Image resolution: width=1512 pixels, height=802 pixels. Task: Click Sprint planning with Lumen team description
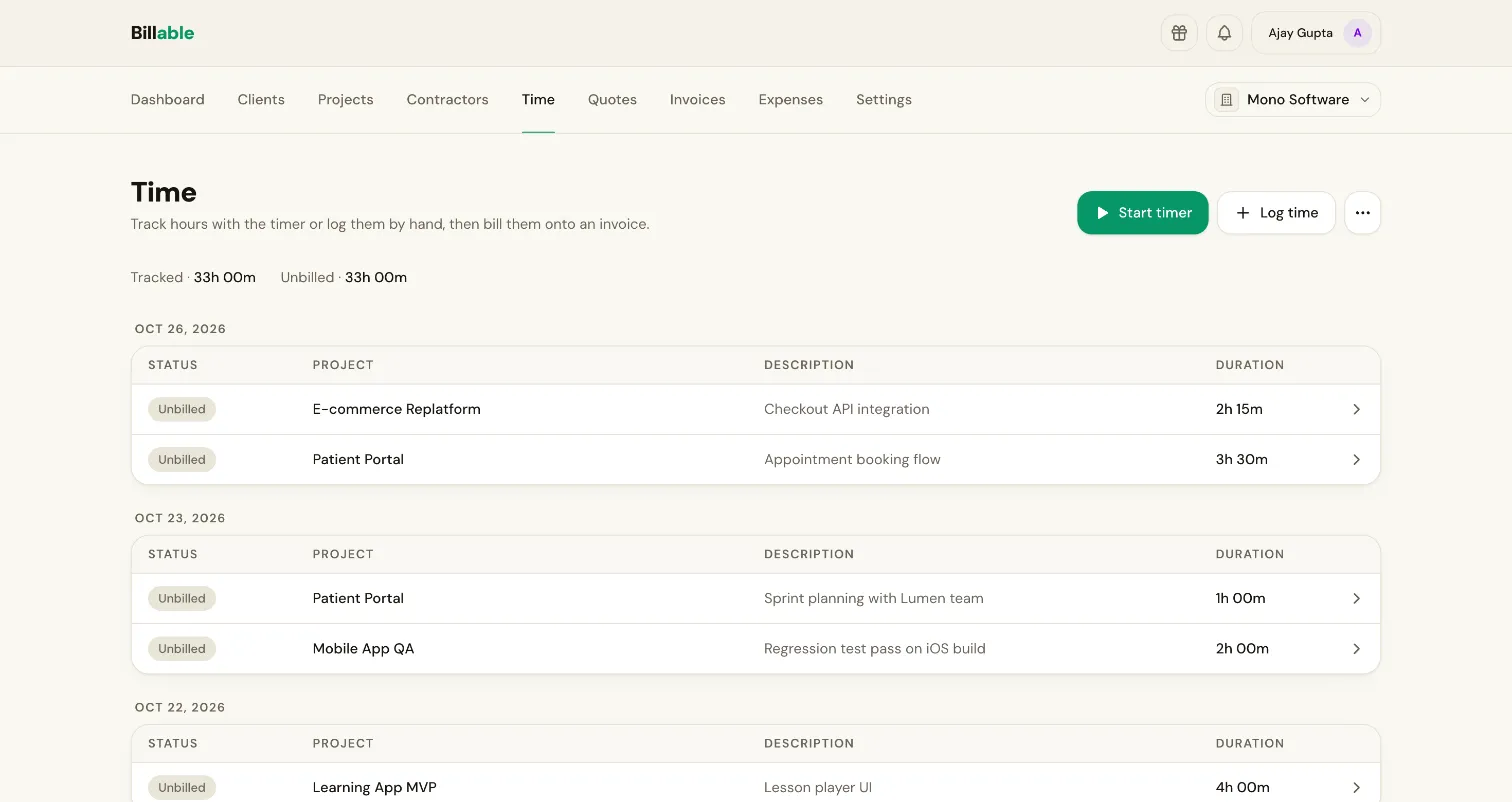(x=874, y=598)
